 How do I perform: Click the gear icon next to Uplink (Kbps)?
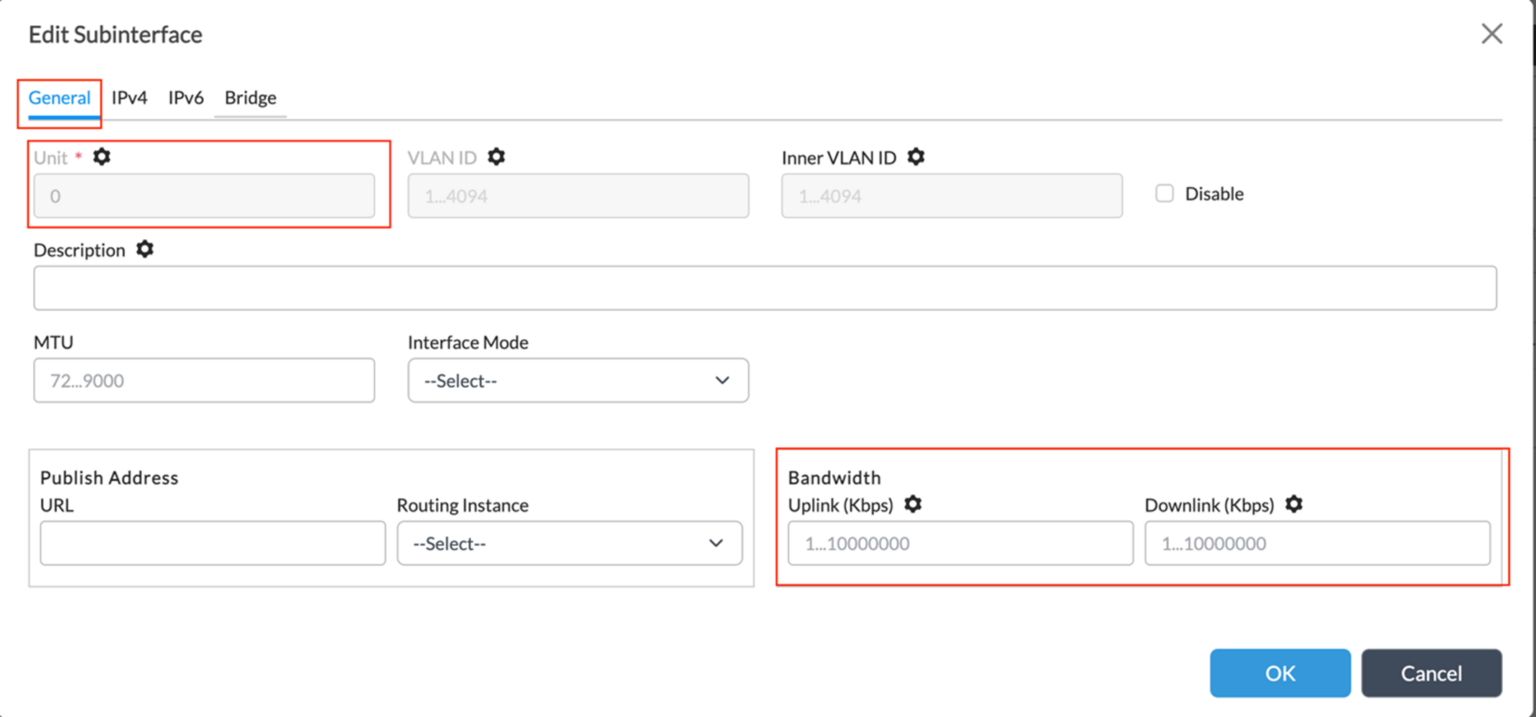pyautogui.click(x=912, y=505)
